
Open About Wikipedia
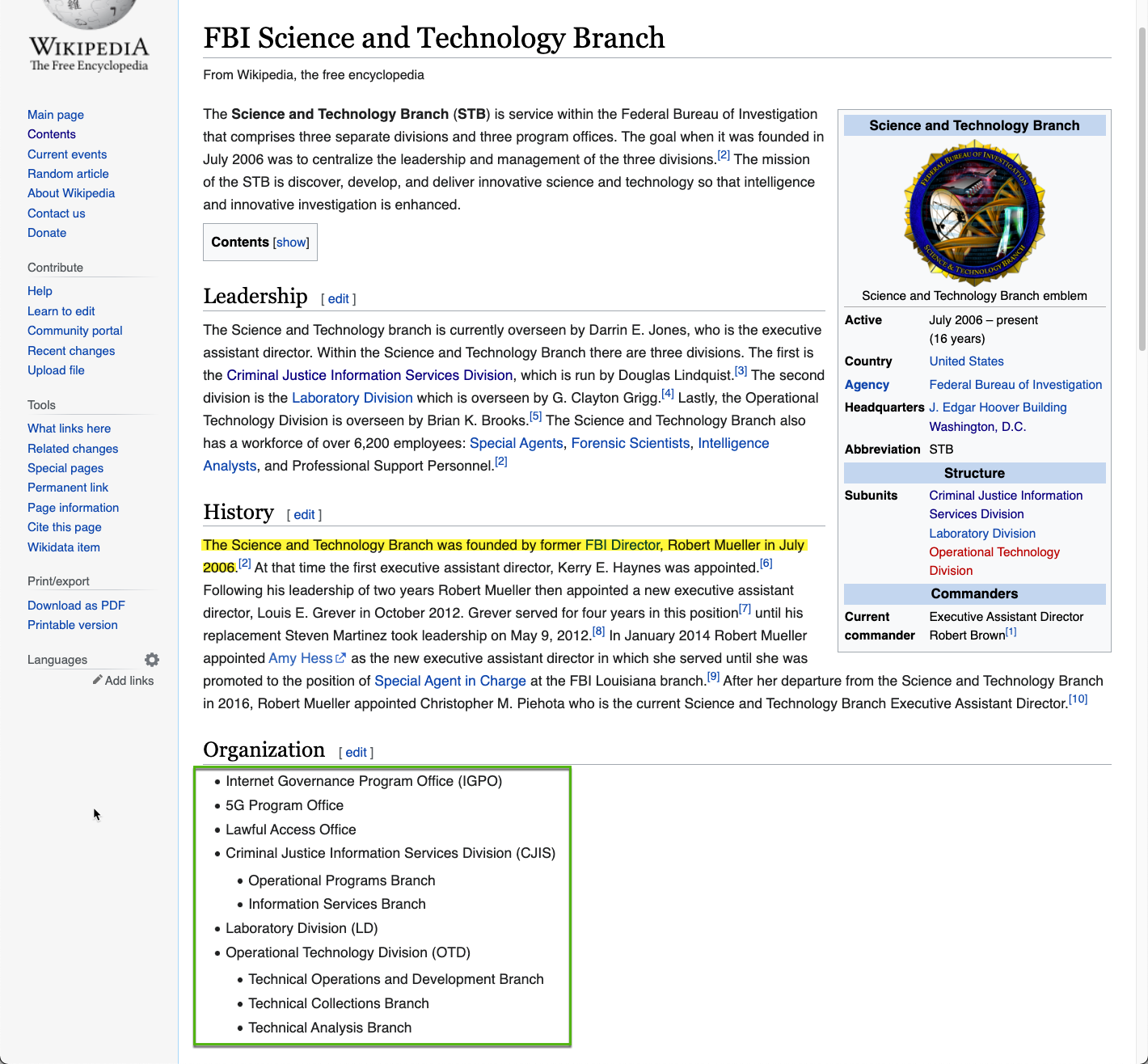pos(71,193)
